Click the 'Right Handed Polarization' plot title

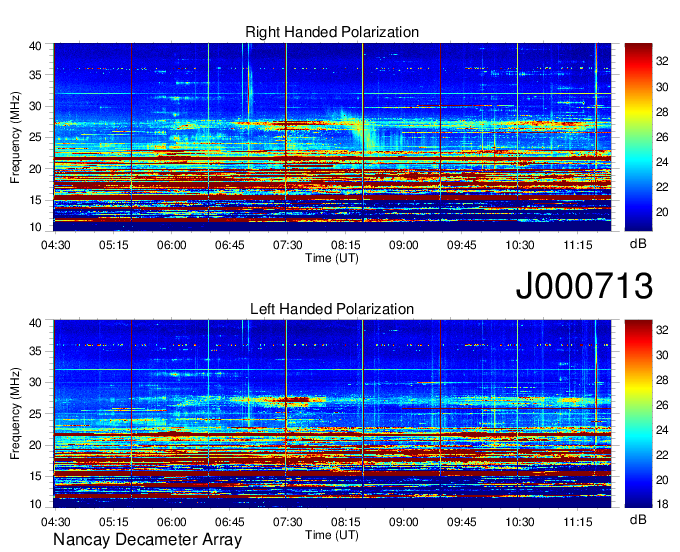pyautogui.click(x=332, y=32)
